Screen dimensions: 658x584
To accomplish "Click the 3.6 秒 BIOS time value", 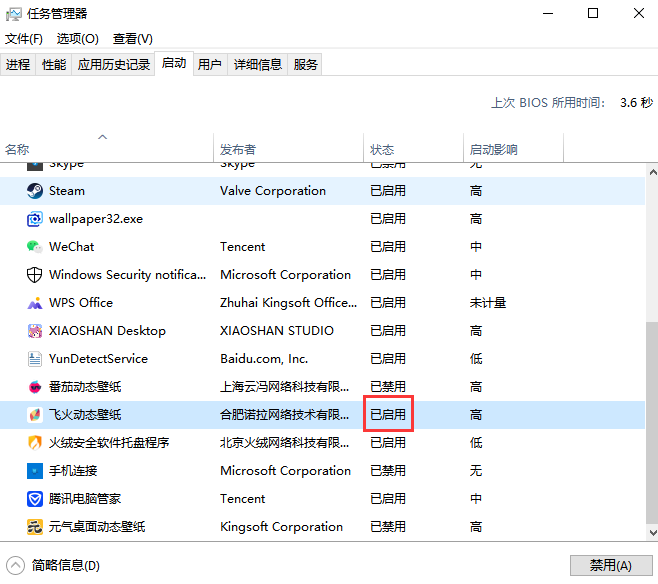I will 637,103.
